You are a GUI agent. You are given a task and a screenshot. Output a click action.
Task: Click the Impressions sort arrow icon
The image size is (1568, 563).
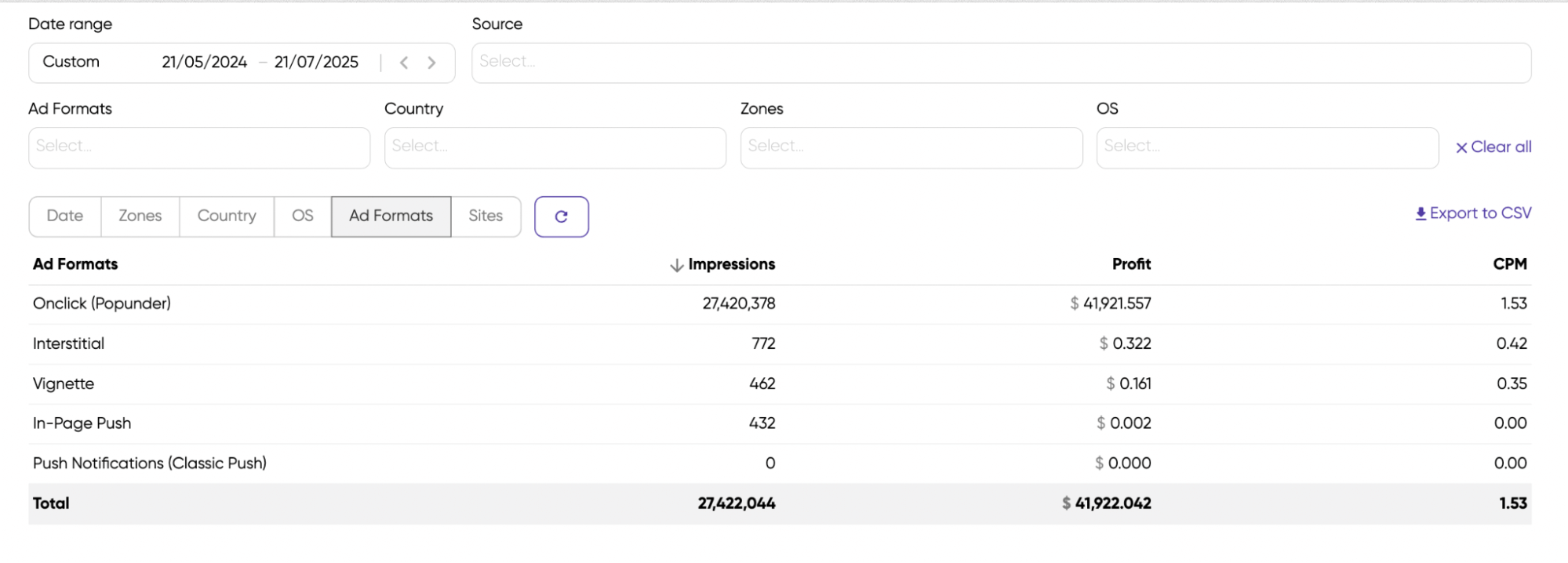(676, 265)
